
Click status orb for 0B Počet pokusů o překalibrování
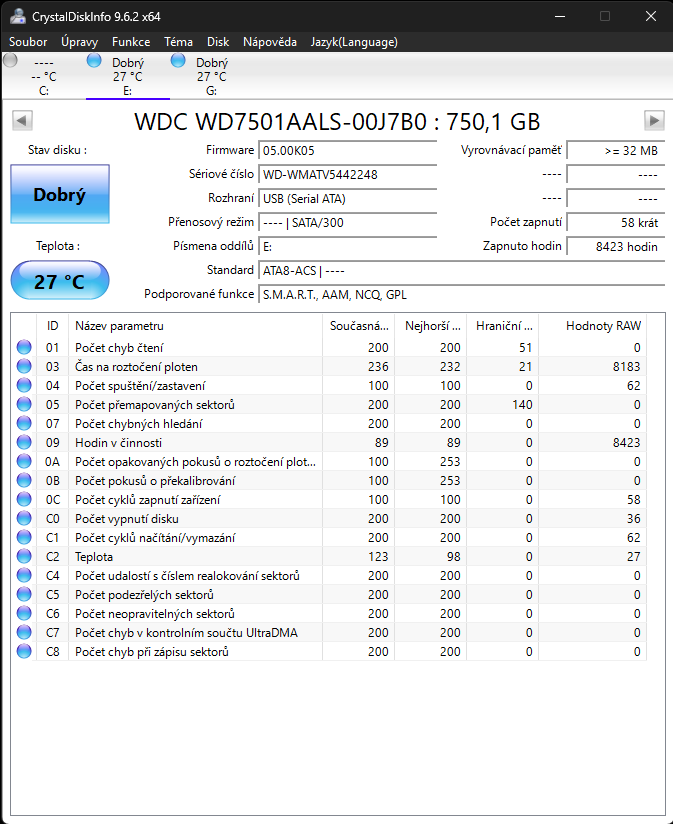24,480
